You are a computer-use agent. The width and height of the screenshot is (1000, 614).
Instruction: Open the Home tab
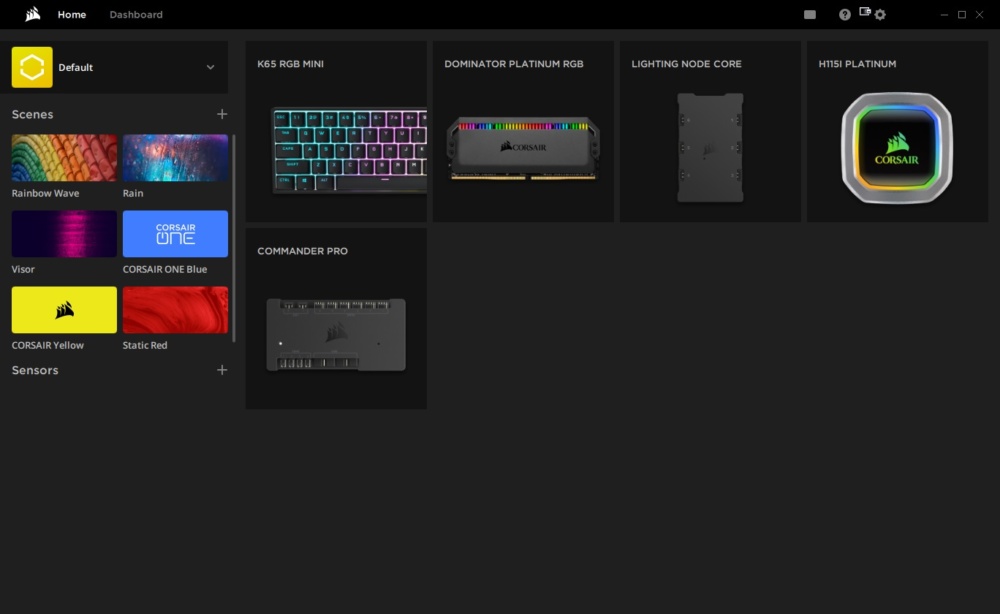[x=71, y=15]
